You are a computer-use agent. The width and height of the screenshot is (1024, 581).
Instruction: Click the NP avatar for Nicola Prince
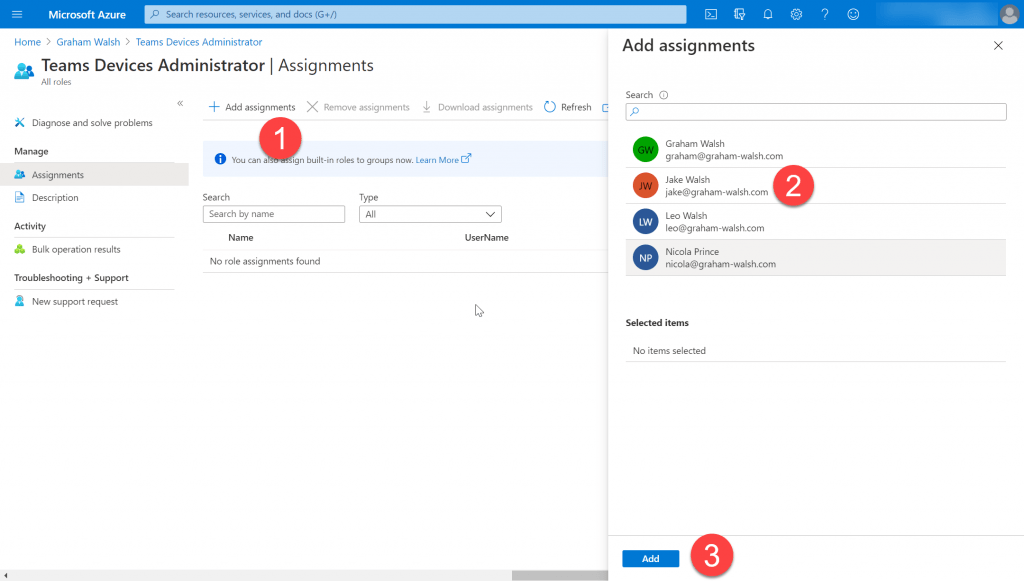point(645,257)
